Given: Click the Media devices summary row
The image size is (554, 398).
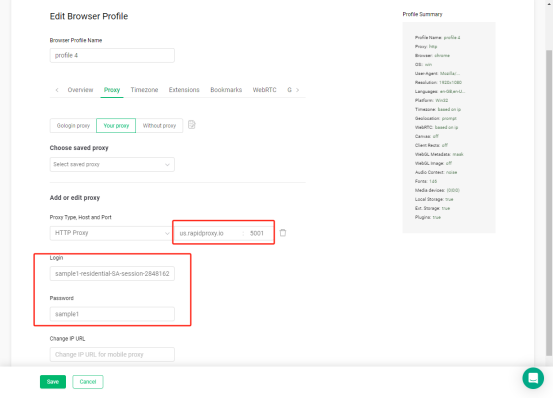Looking at the screenshot, I should pos(437,190).
